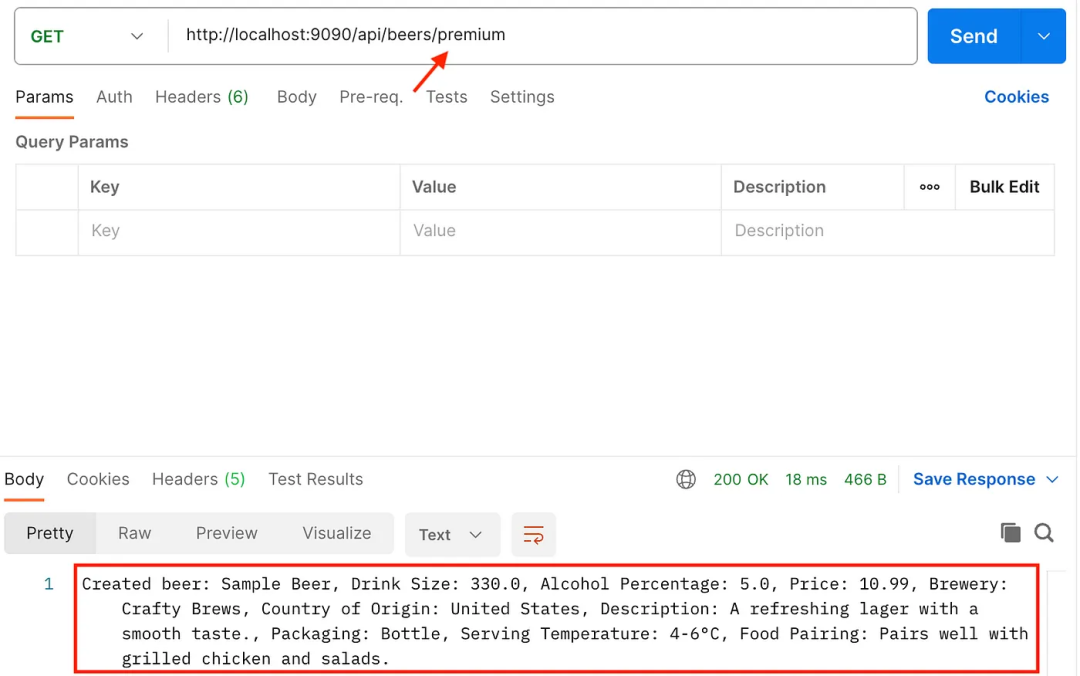Toggle the line wrap icon
Viewport: 1080px width, 676px height.
point(533,535)
